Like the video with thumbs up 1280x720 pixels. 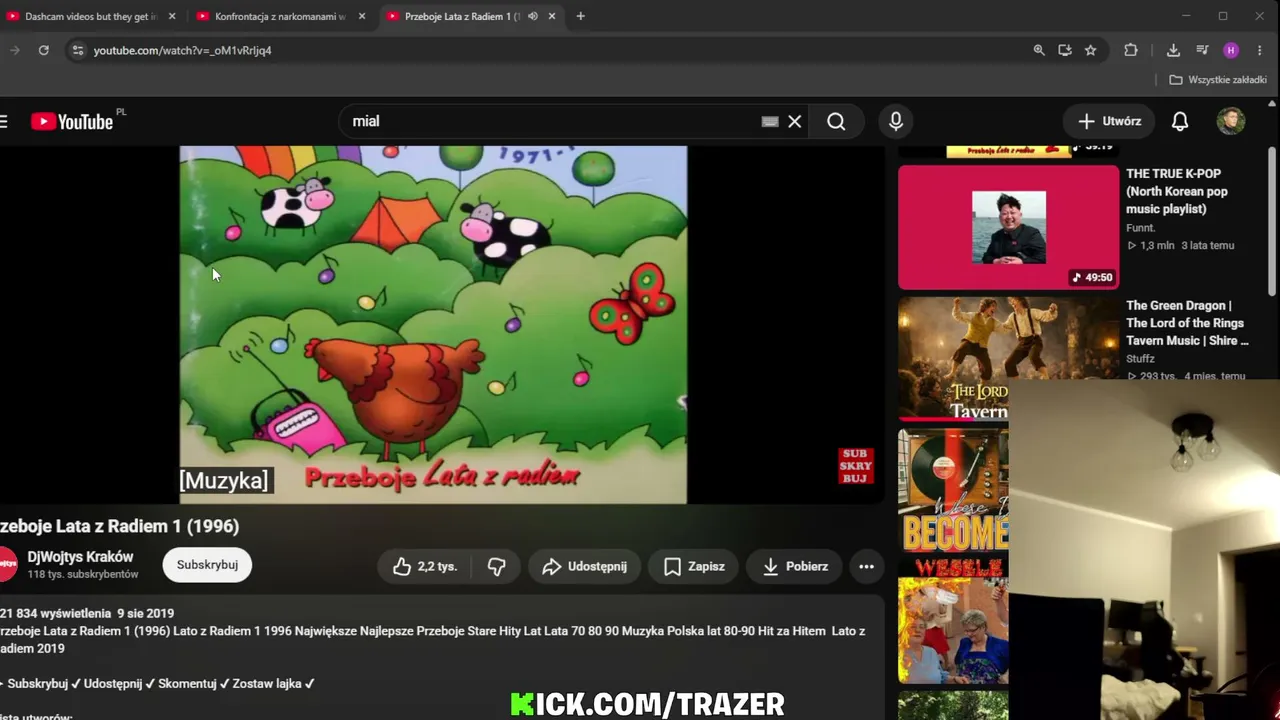425,566
